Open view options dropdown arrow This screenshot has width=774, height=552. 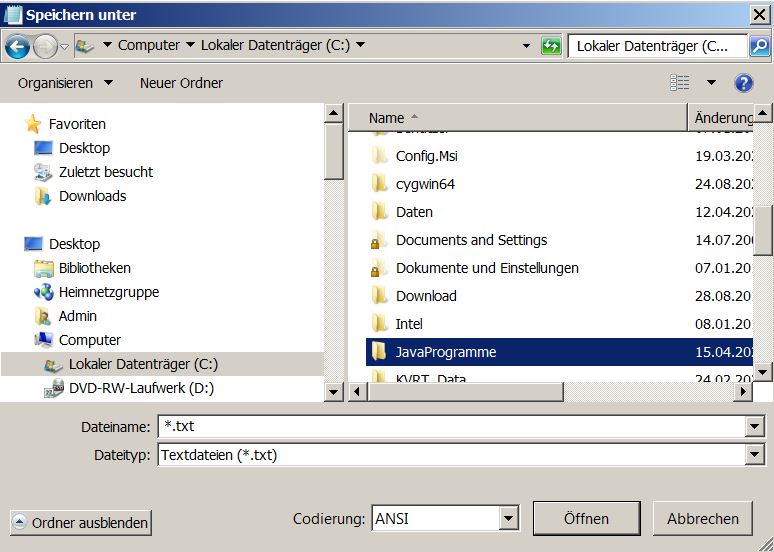point(711,83)
